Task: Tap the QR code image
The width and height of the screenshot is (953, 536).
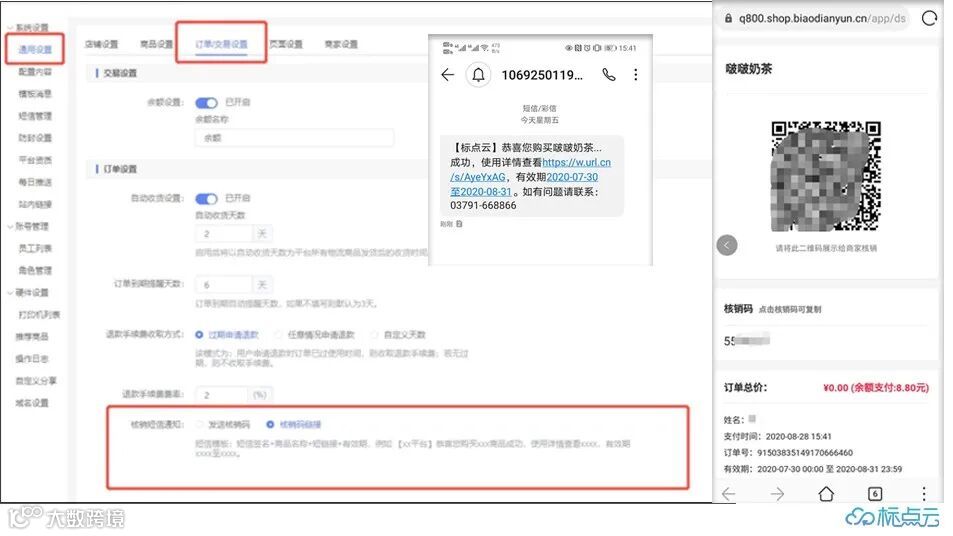Action: pos(826,176)
